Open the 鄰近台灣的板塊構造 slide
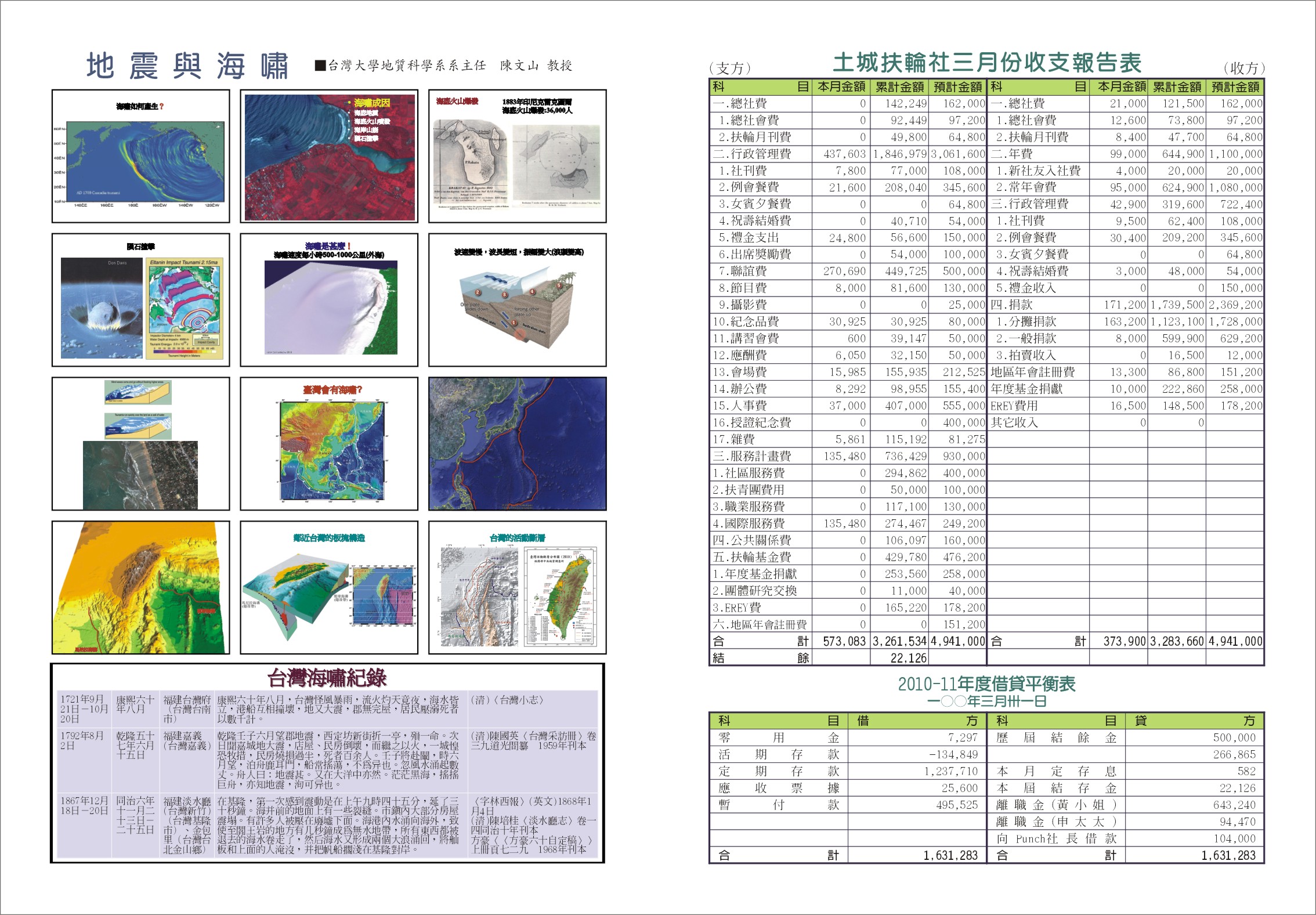 pyautogui.click(x=329, y=588)
